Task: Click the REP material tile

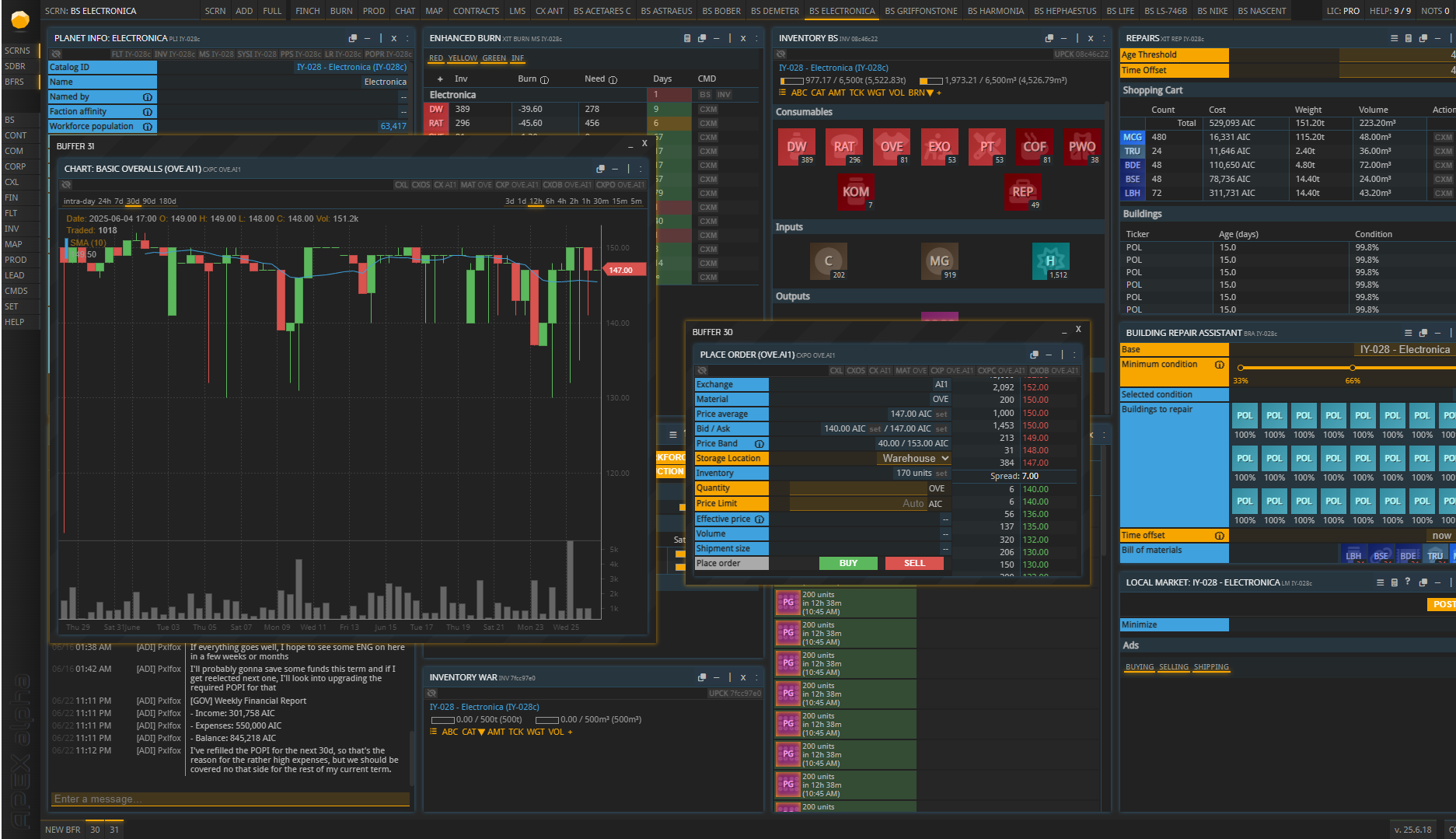Action: point(1023,191)
